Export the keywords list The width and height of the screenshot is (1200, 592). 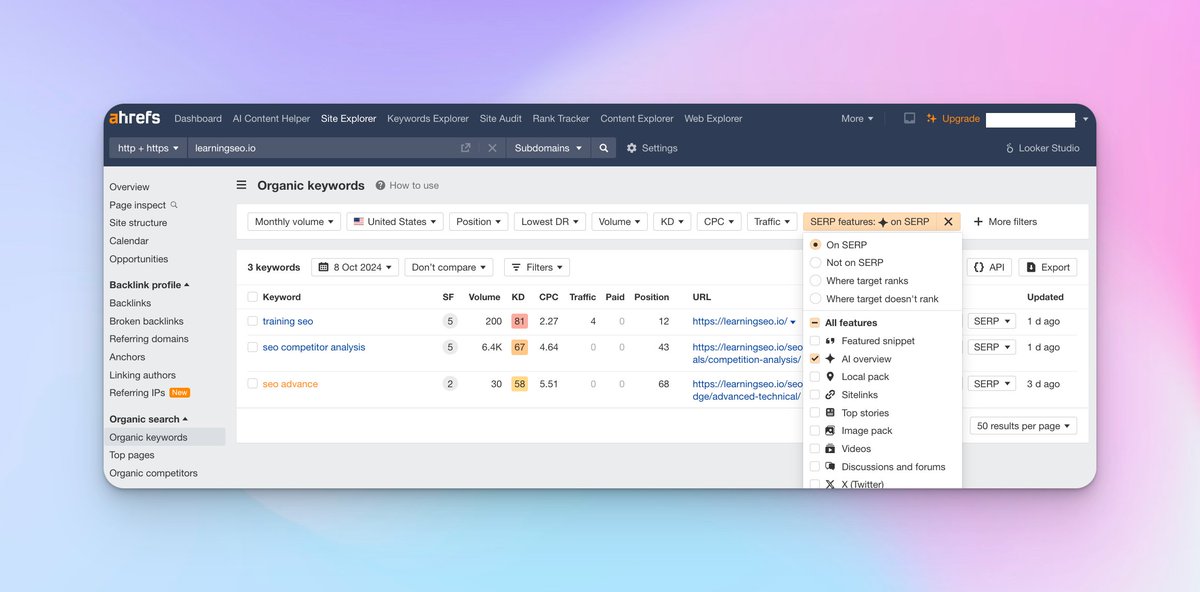[1048, 267]
